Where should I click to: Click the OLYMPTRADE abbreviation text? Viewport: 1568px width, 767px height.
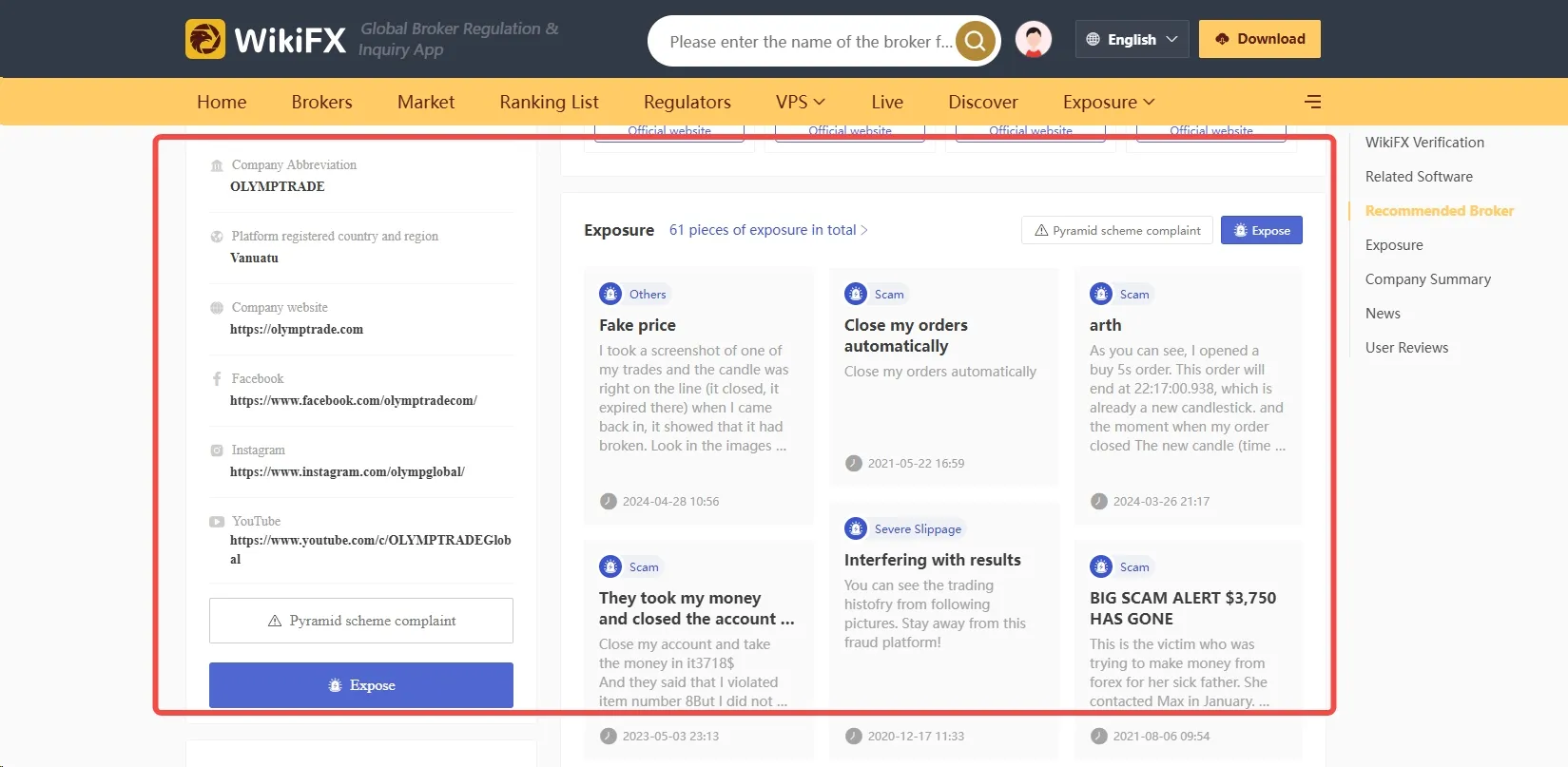[x=278, y=187]
